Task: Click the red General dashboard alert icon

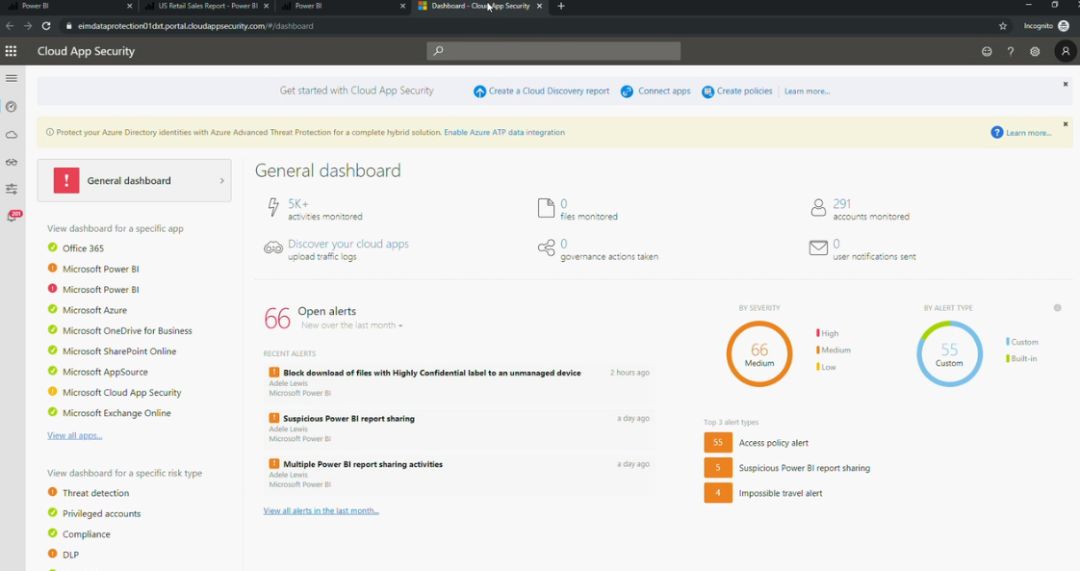Action: (67, 180)
